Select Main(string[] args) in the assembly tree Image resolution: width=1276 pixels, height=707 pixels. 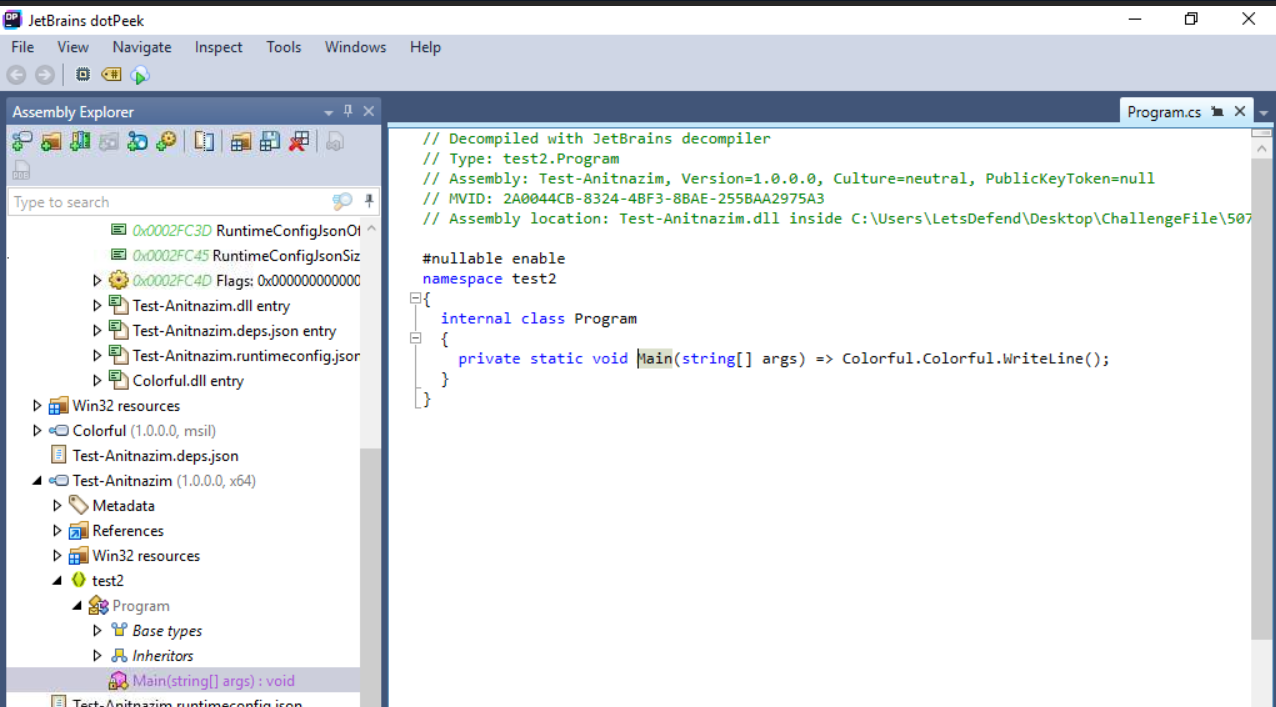point(213,681)
